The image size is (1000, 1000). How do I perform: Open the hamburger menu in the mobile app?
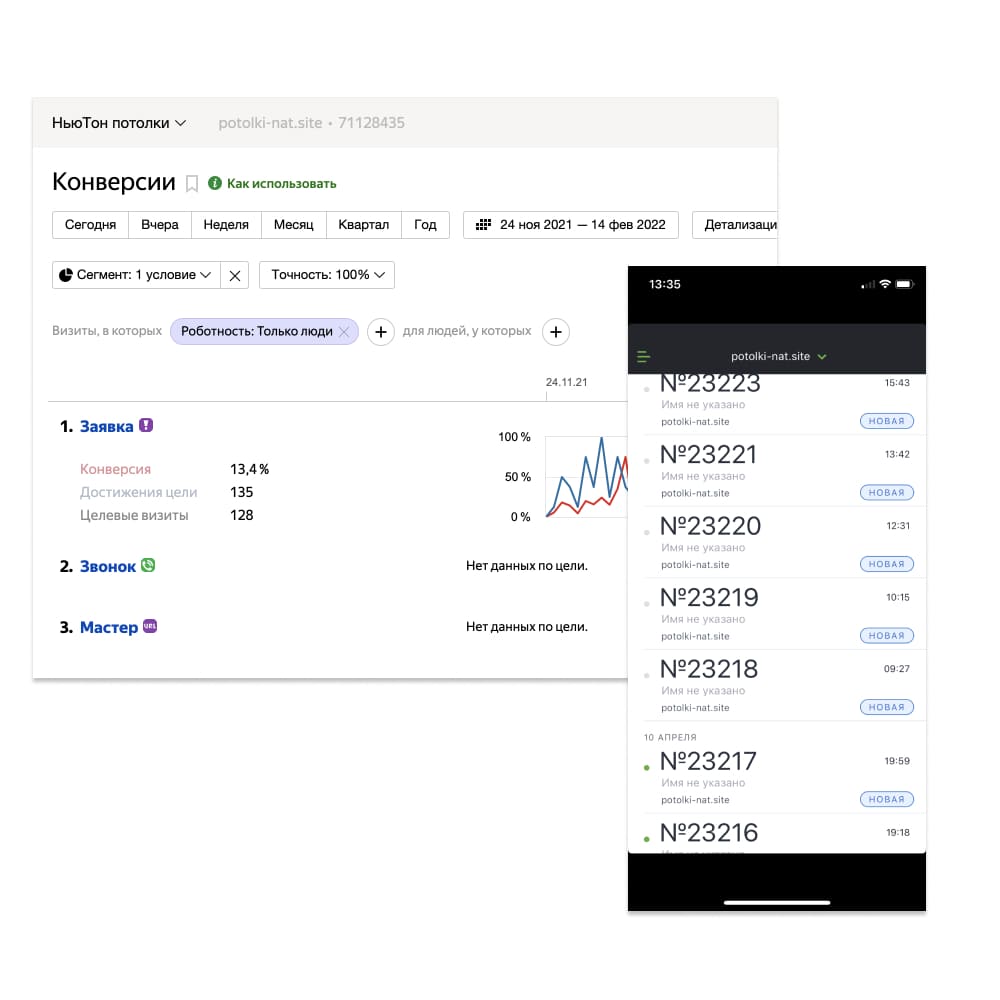pos(644,356)
